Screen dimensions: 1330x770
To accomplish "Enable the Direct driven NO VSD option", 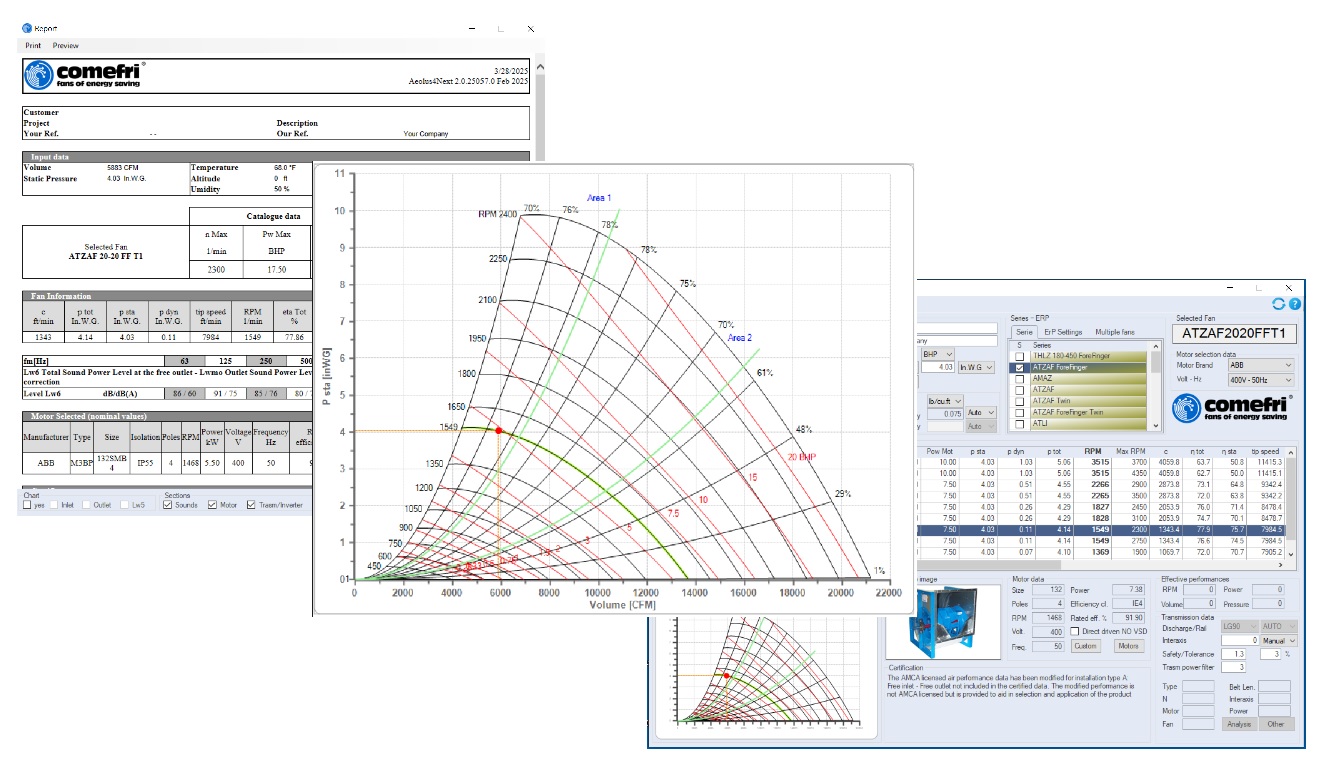I will (x=1075, y=631).
